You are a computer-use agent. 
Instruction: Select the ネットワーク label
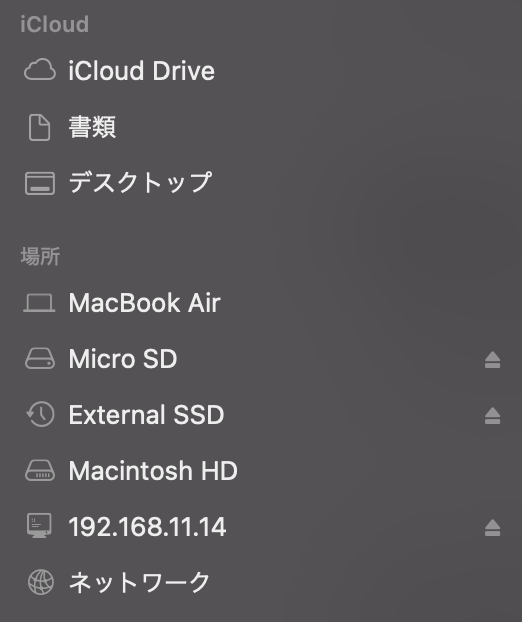click(x=139, y=582)
